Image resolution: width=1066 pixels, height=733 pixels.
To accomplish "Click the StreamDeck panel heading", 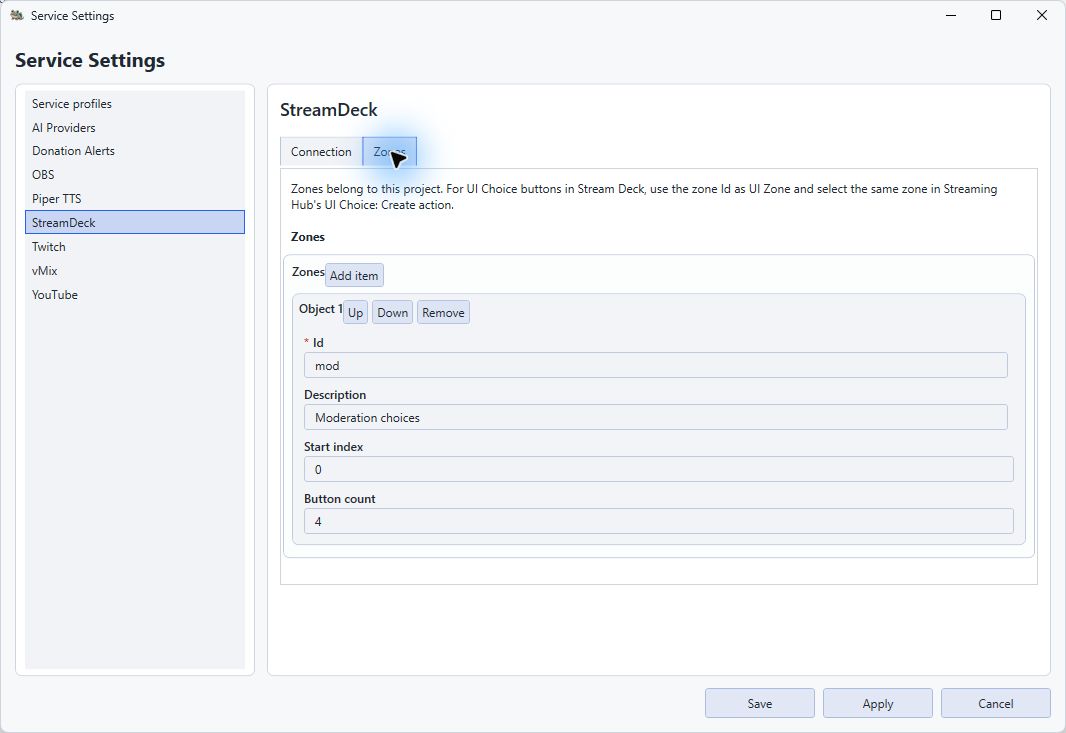I will click(x=328, y=110).
